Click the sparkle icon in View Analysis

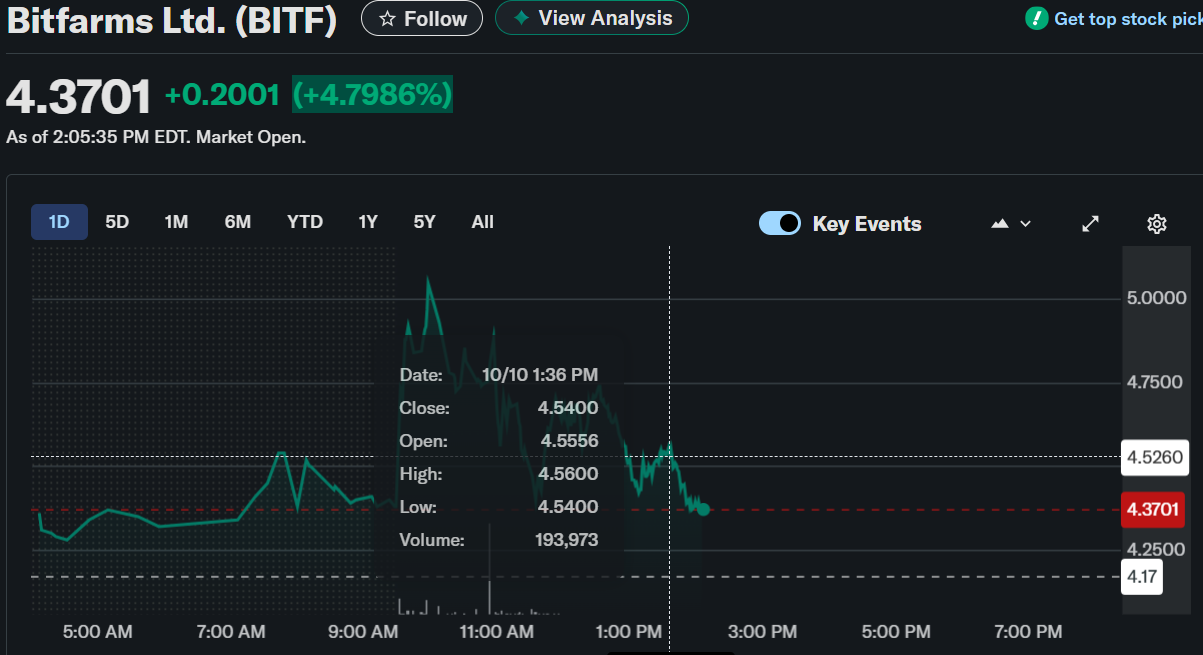pyautogui.click(x=521, y=18)
